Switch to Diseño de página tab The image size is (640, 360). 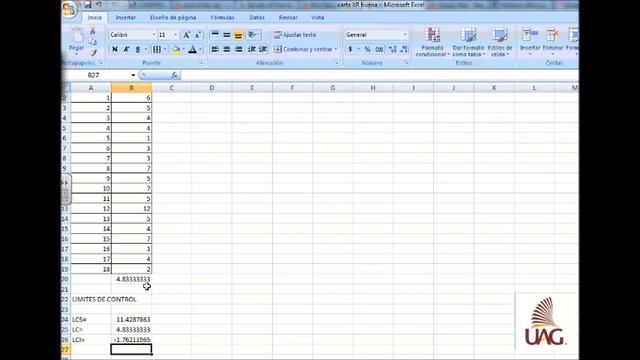pyautogui.click(x=173, y=18)
